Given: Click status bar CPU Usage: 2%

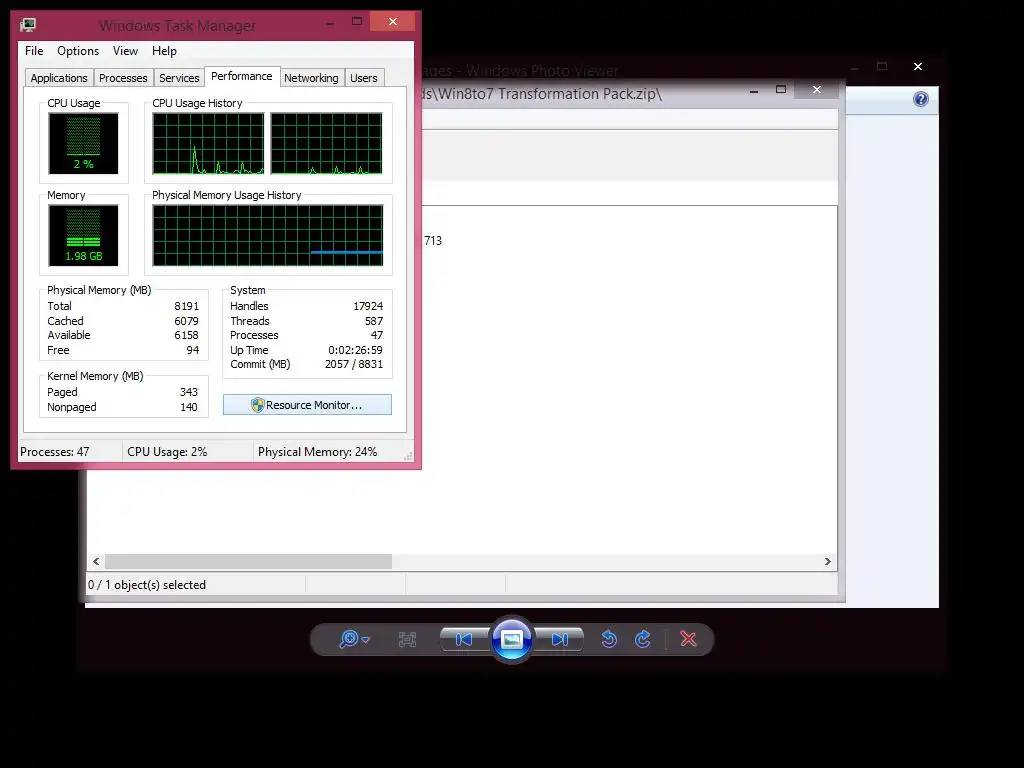Looking at the screenshot, I should click(x=167, y=452).
